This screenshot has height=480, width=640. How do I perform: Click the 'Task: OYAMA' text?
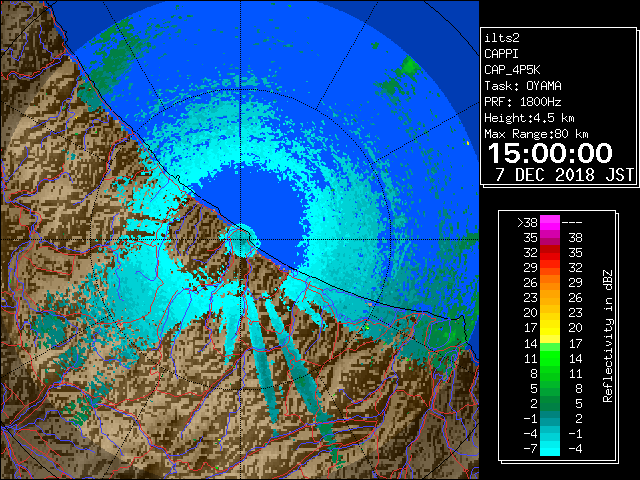(523, 86)
